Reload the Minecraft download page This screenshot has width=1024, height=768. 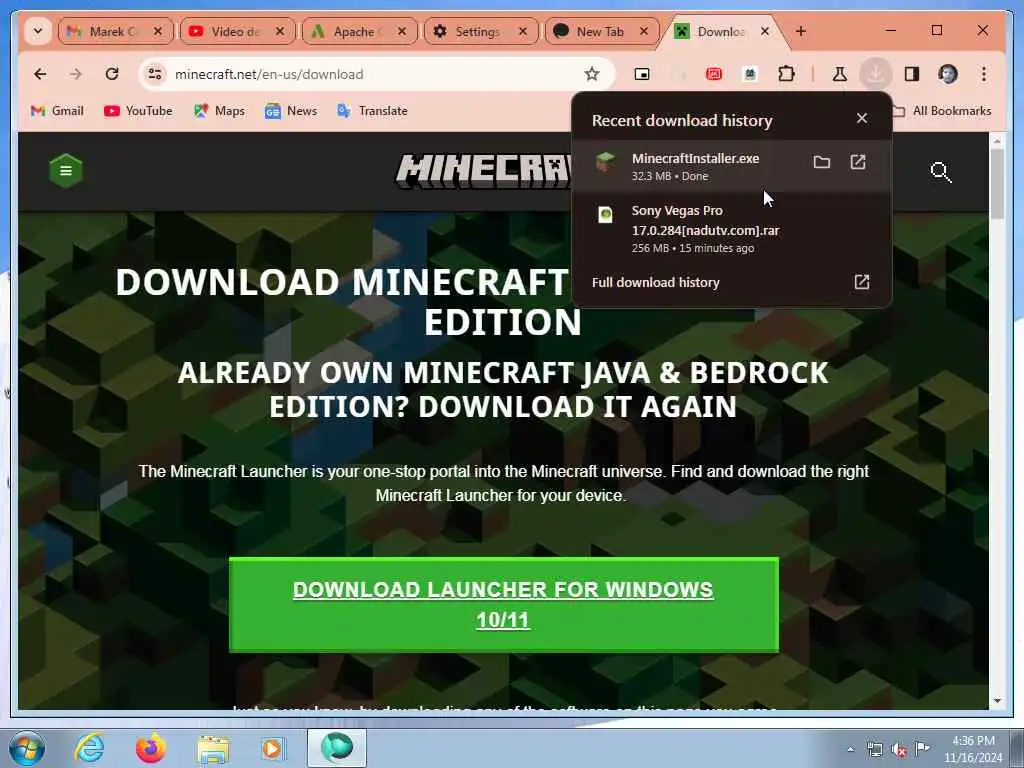click(112, 74)
